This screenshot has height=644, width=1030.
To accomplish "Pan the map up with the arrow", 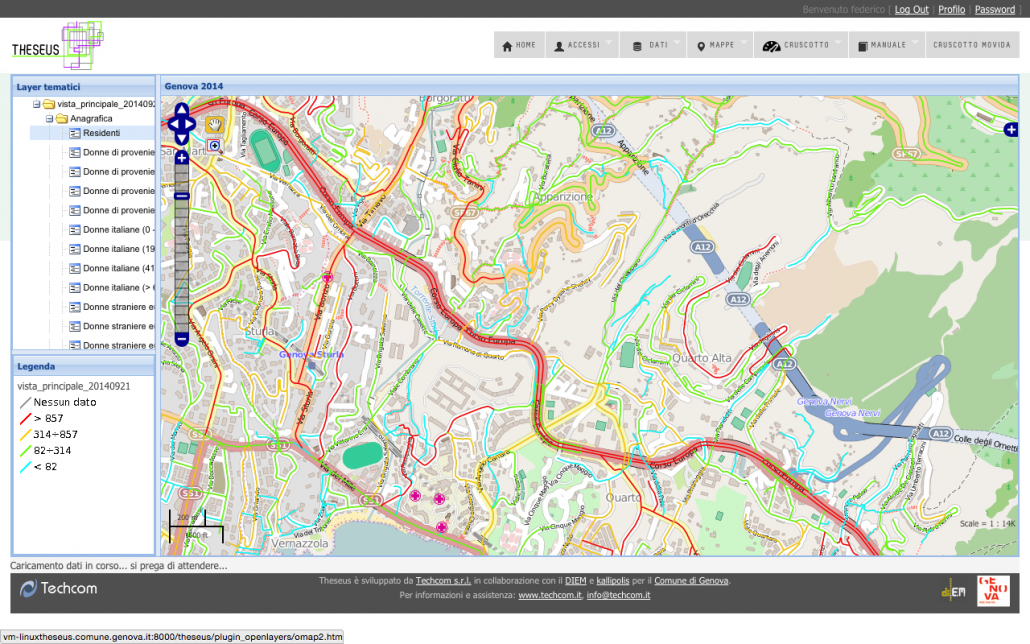I will coord(182,110).
